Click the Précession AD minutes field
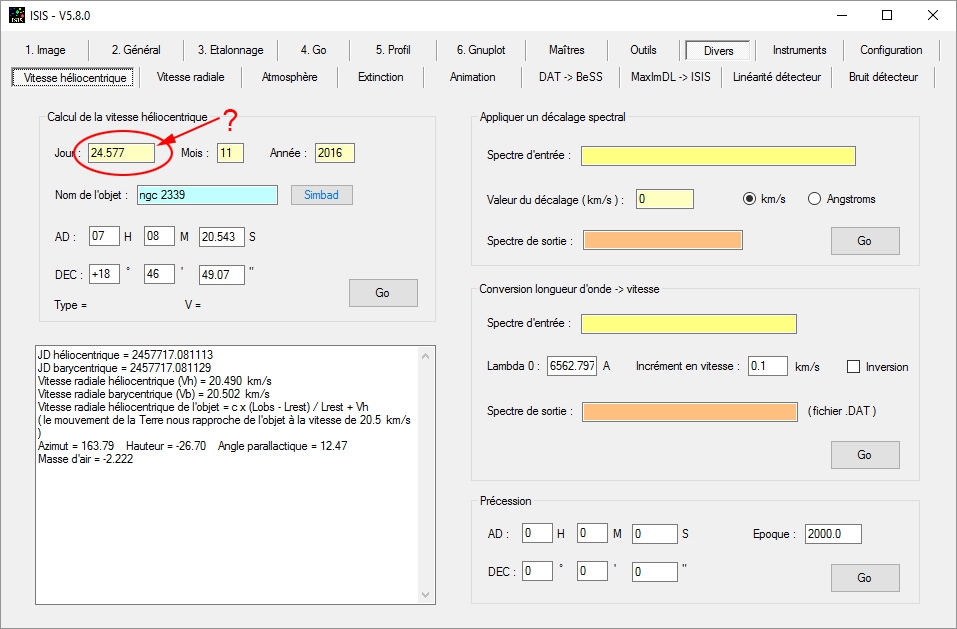 592,533
